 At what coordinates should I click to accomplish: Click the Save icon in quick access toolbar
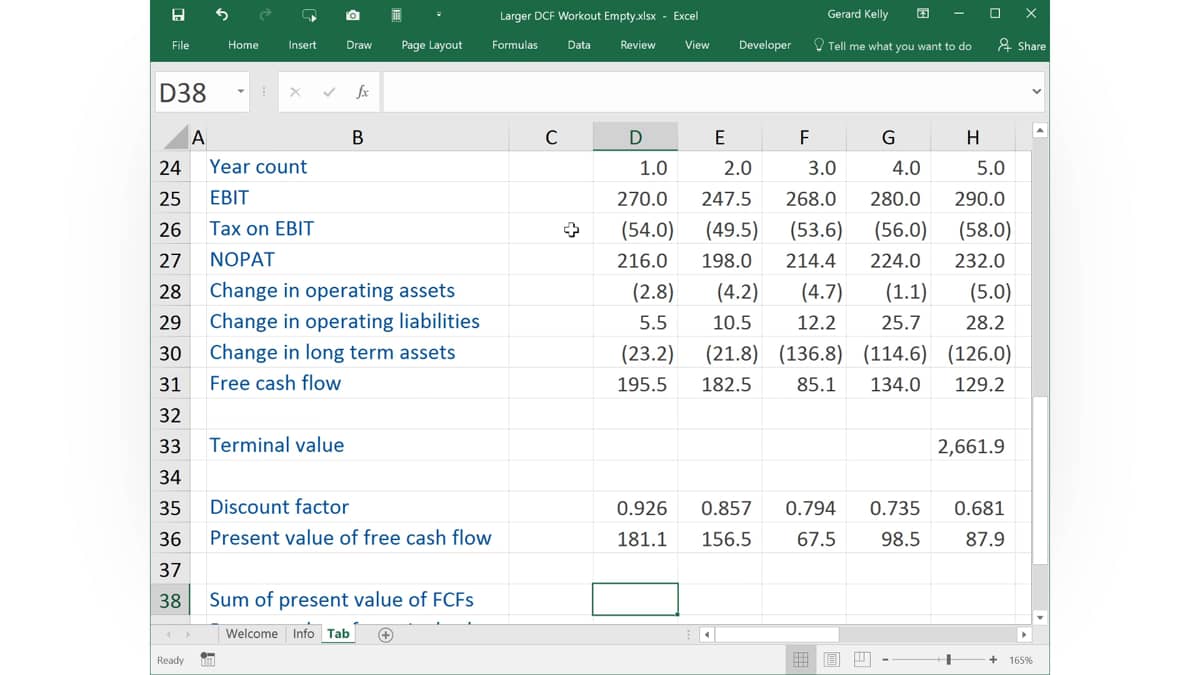pos(178,15)
